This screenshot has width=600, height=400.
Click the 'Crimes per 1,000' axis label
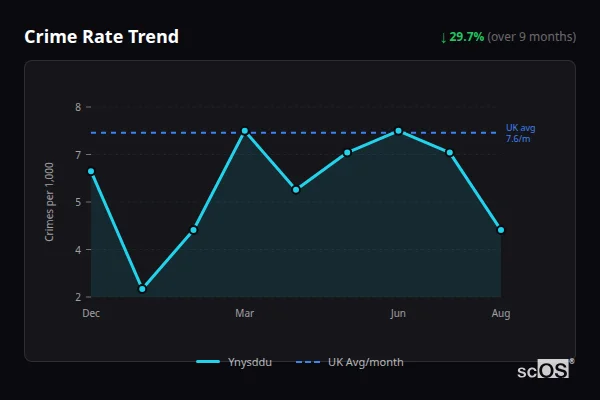pos(49,202)
